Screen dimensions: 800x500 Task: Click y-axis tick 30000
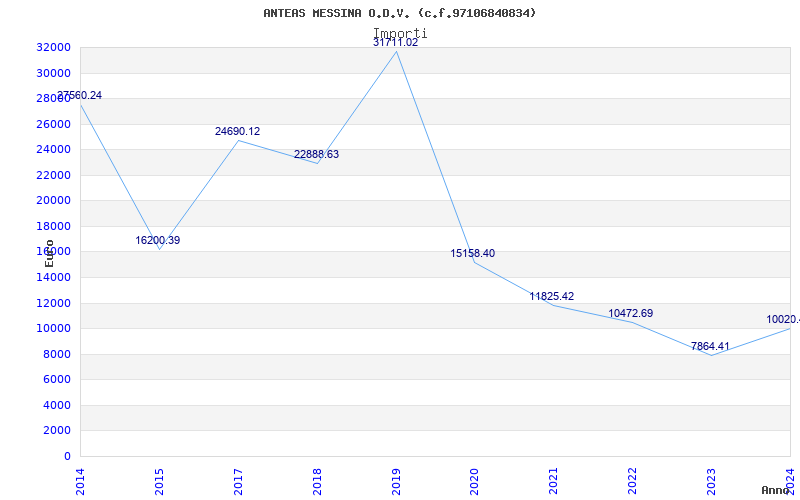click(x=53, y=73)
